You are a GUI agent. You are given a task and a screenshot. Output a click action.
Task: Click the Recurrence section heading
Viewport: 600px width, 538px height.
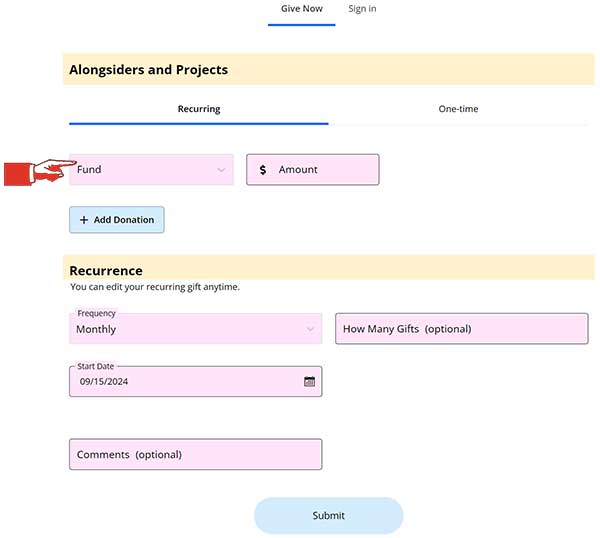(x=106, y=271)
